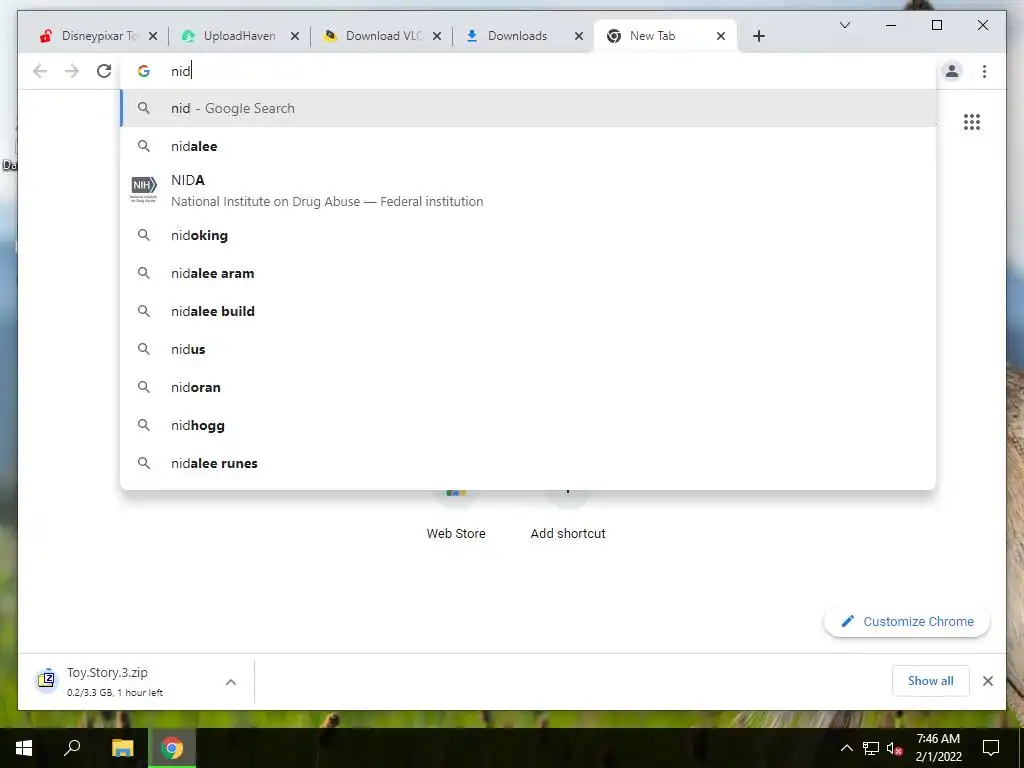This screenshot has width=1024, height=768.
Task: Open the Chrome profile avatar
Action: point(952,71)
